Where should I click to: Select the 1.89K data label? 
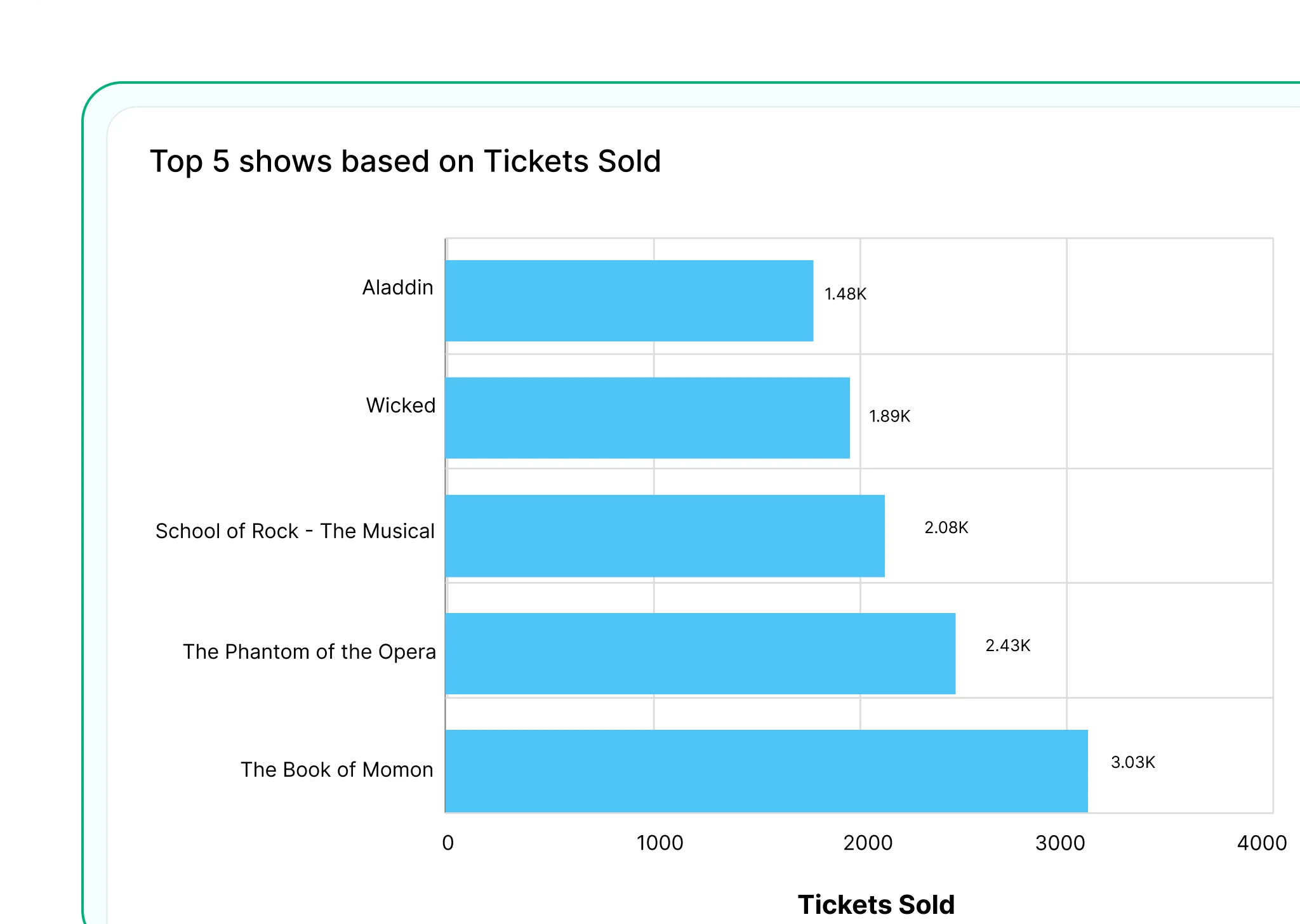[889, 416]
